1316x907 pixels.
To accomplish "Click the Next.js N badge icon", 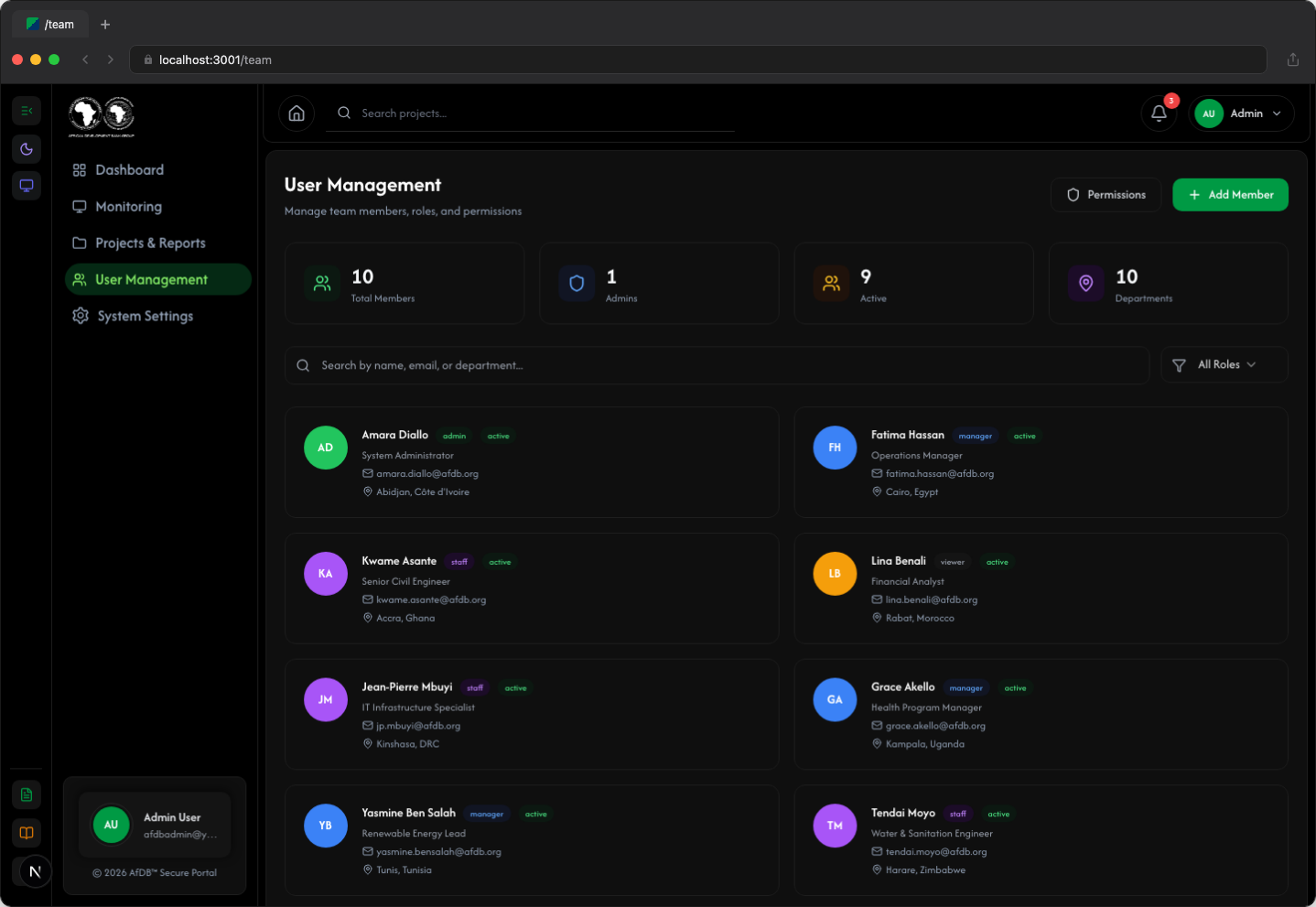I will 36,871.
